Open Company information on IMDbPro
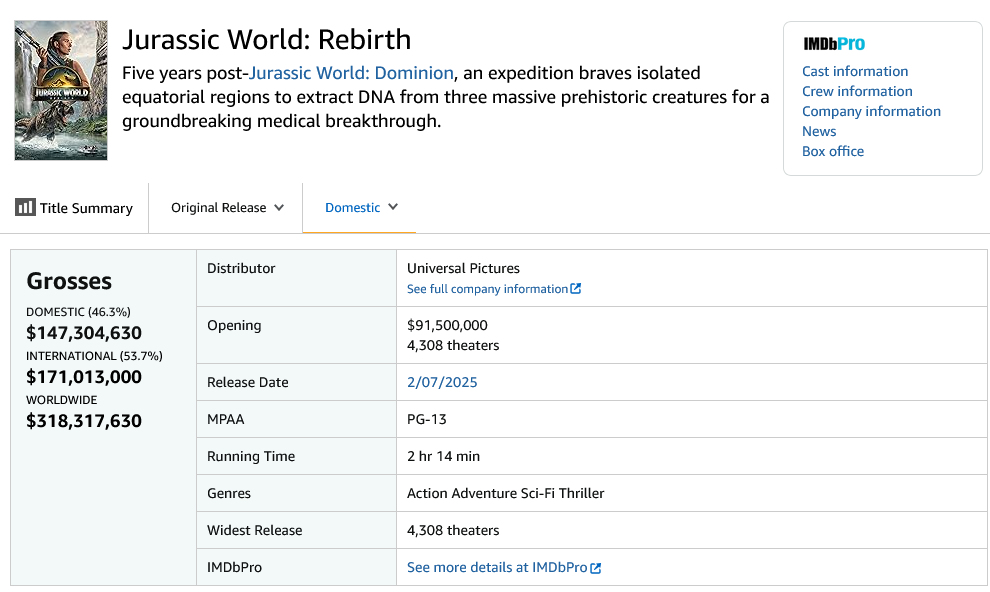The width and height of the screenshot is (990, 592). [871, 111]
